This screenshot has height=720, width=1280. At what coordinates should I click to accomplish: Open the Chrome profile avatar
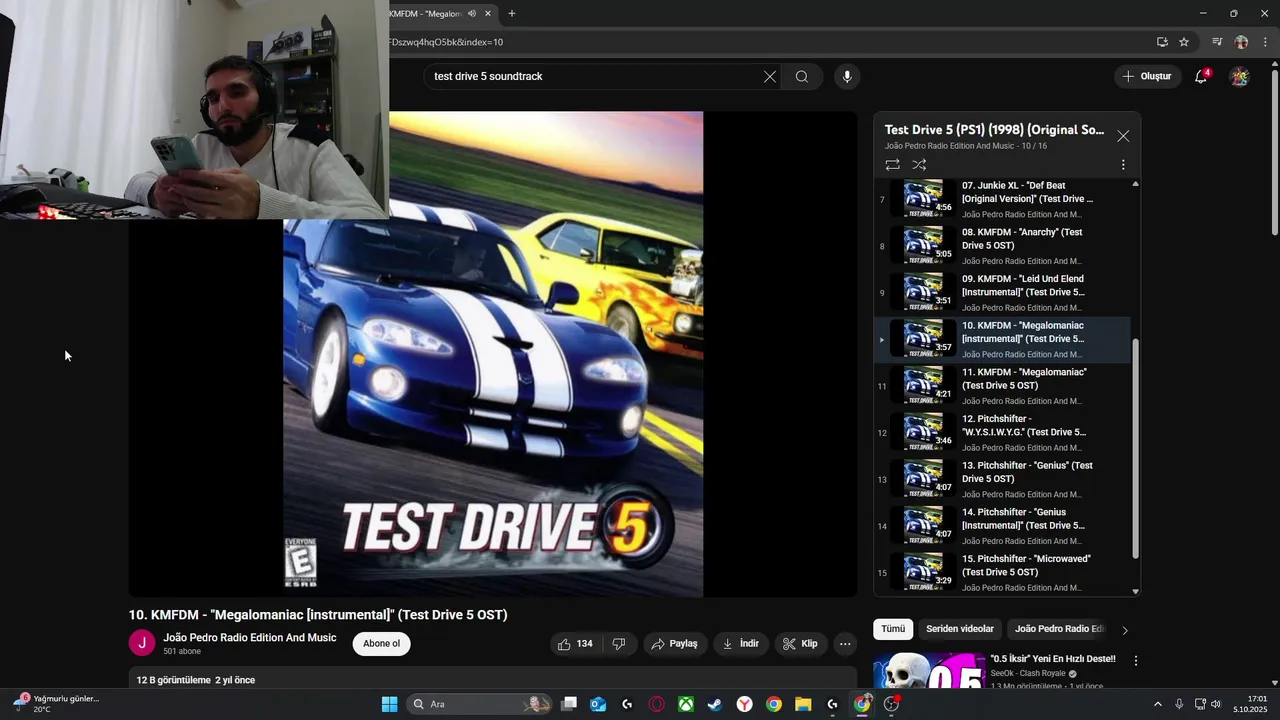tap(1241, 42)
